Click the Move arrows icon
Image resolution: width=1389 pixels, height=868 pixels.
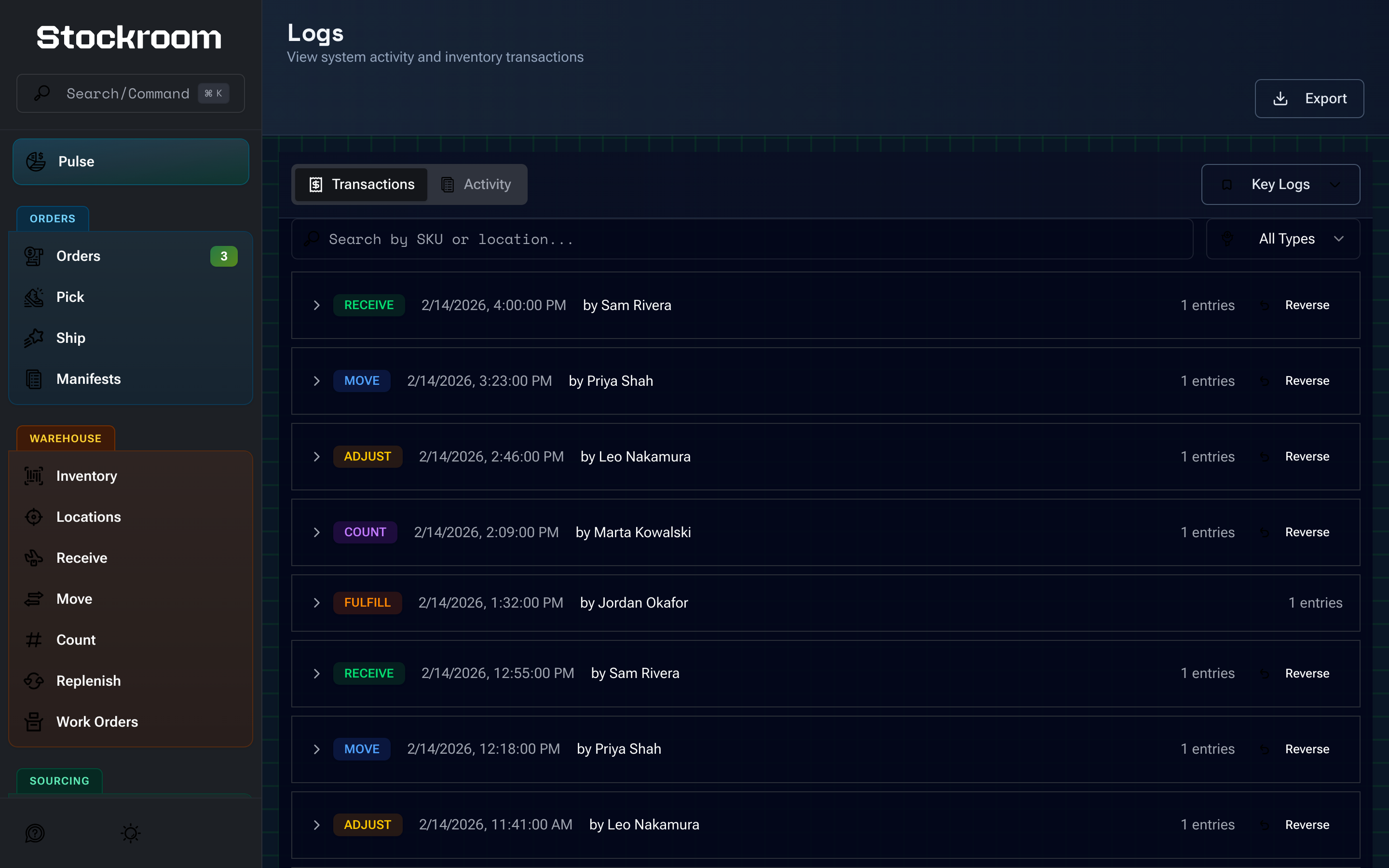34,599
